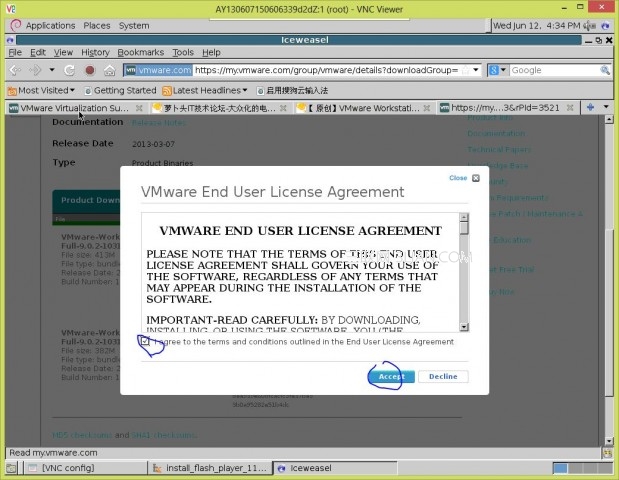Click the forward navigation arrow
Viewport: 619px width, 480px height.
pyautogui.click(x=37, y=70)
